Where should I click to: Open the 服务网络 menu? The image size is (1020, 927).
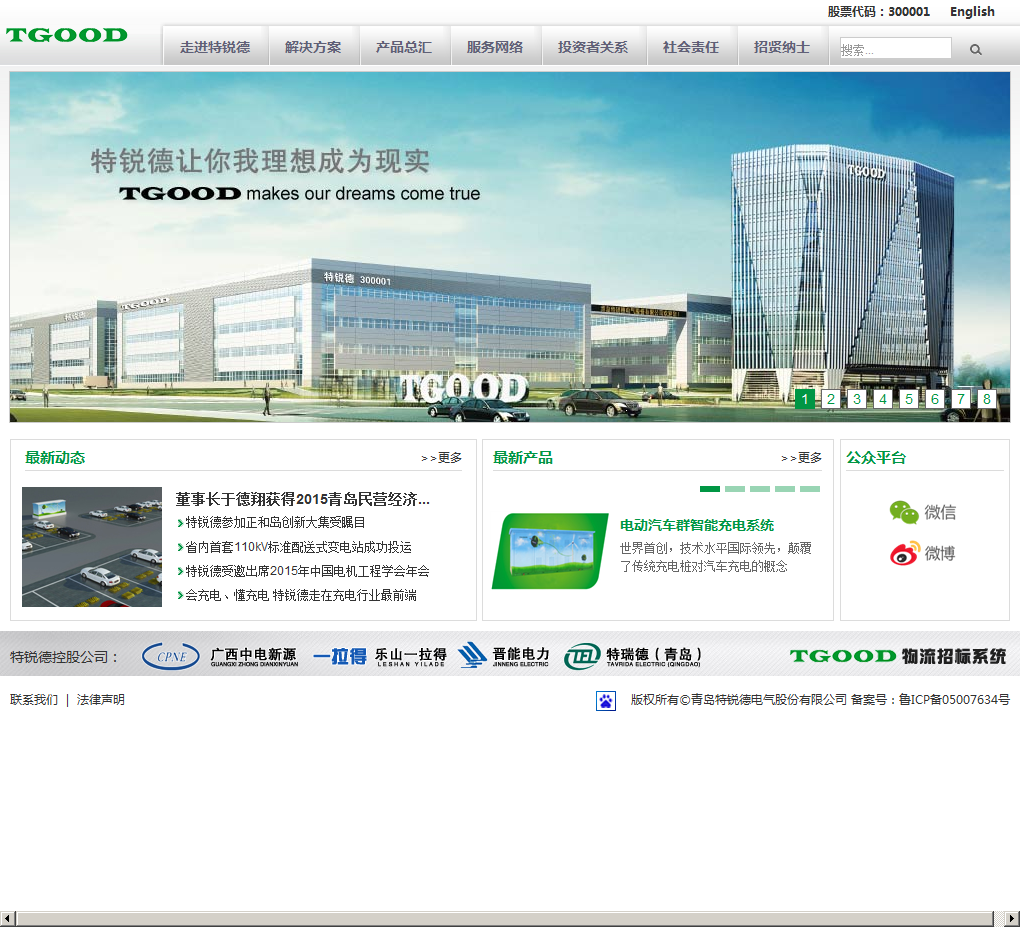496,47
